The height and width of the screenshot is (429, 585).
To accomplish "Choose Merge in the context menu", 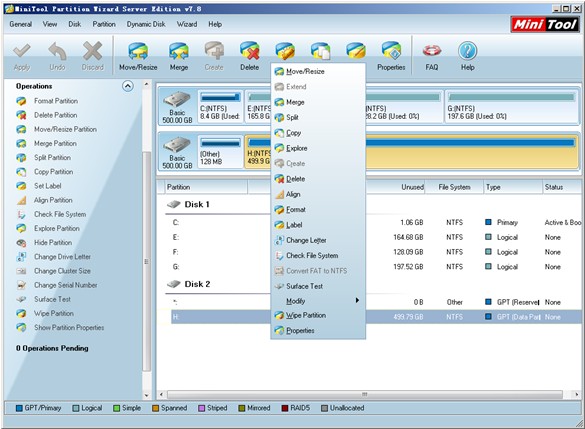I will point(318,102).
